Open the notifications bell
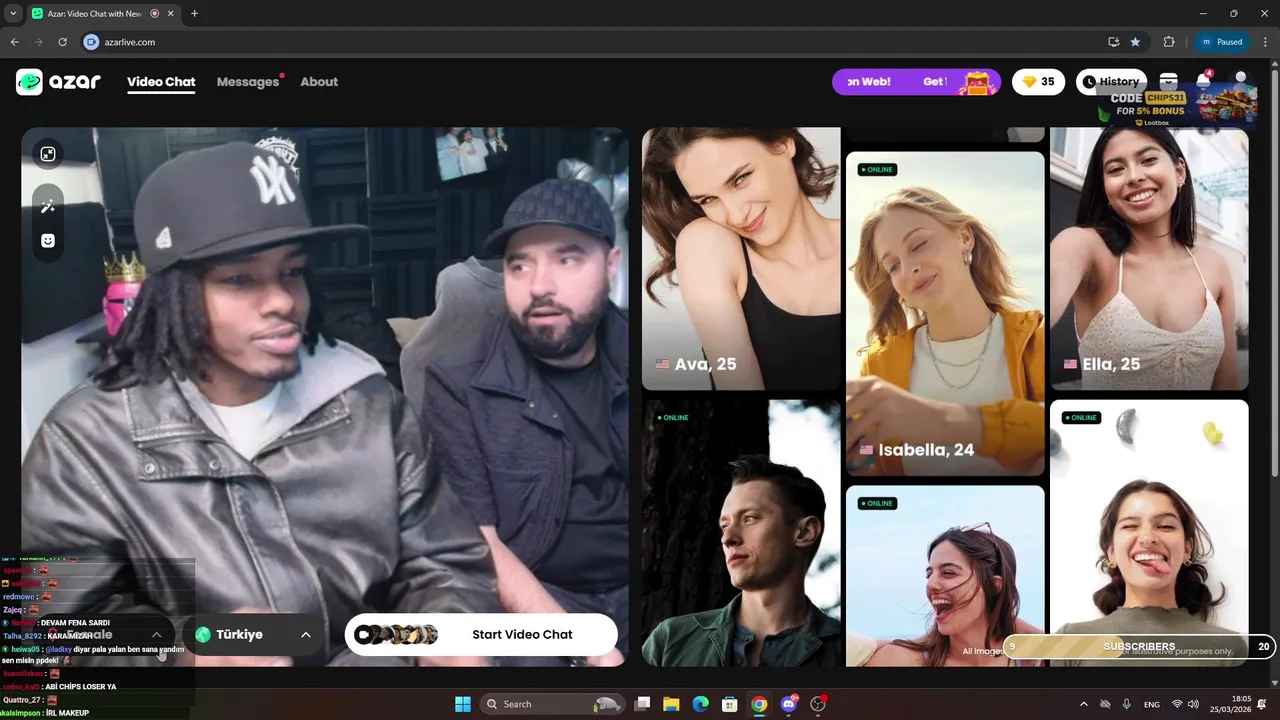The width and height of the screenshot is (1280, 720). 1204,81
